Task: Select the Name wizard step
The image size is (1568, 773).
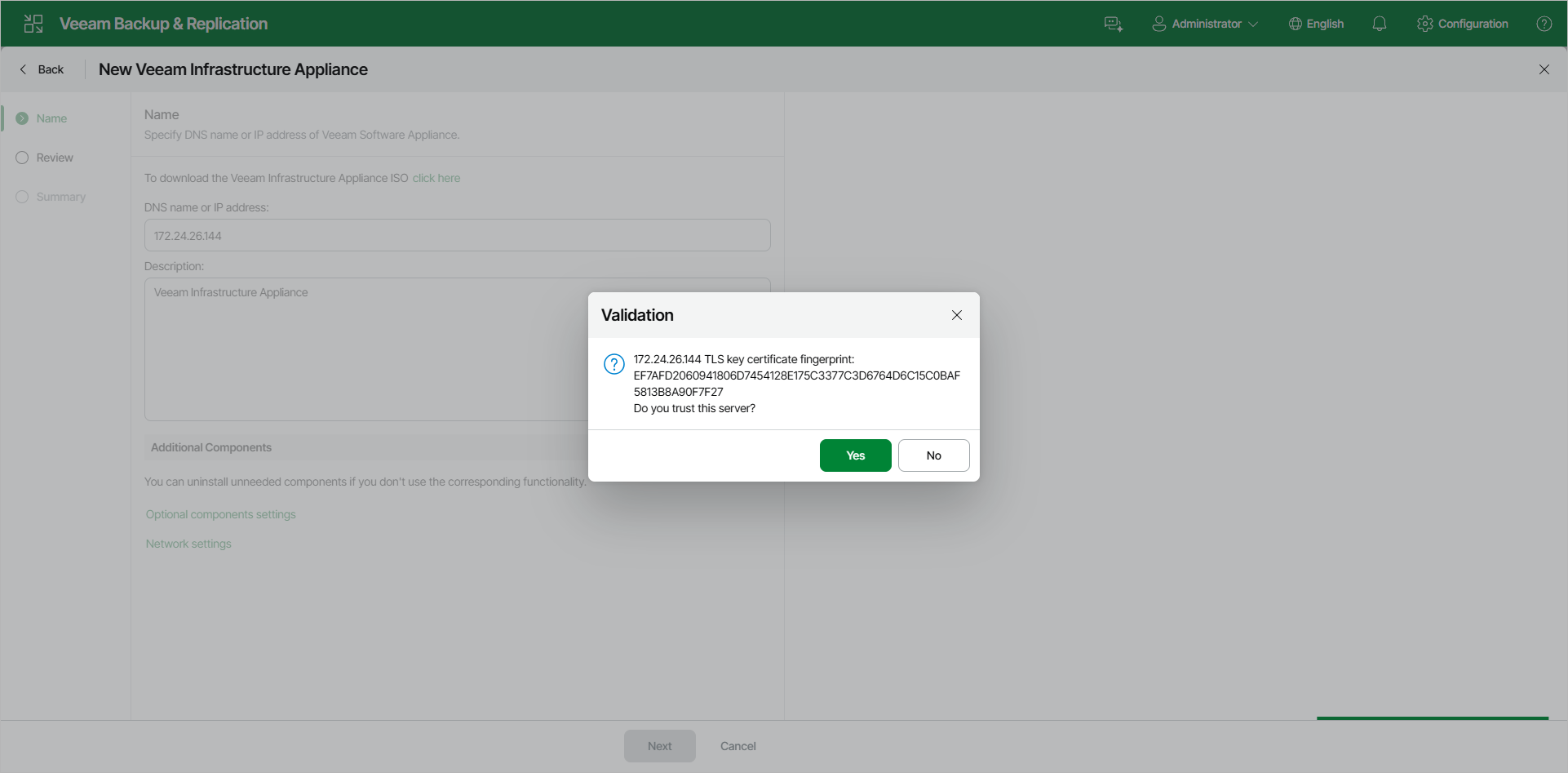Action: [x=51, y=118]
